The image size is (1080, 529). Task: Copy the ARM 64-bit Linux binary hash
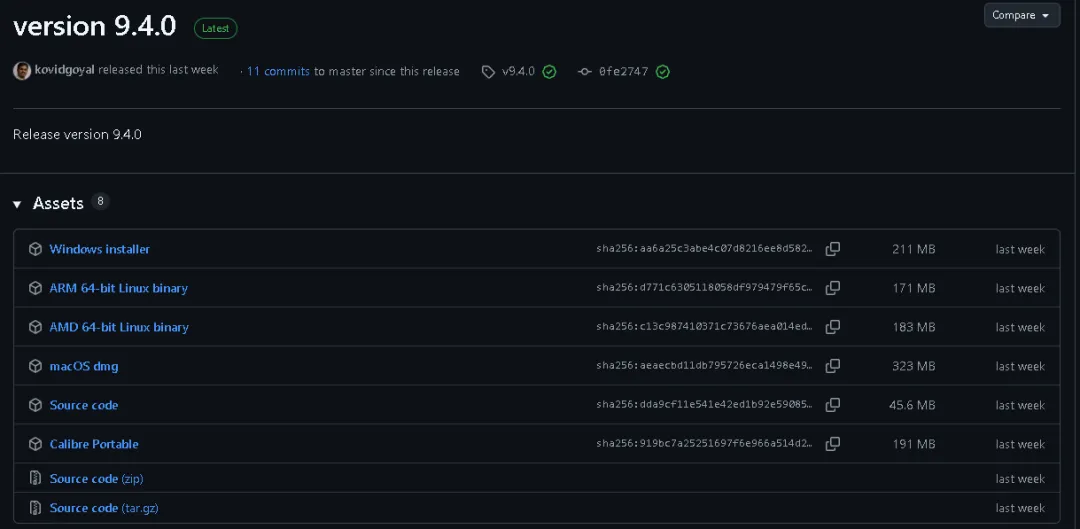[833, 288]
